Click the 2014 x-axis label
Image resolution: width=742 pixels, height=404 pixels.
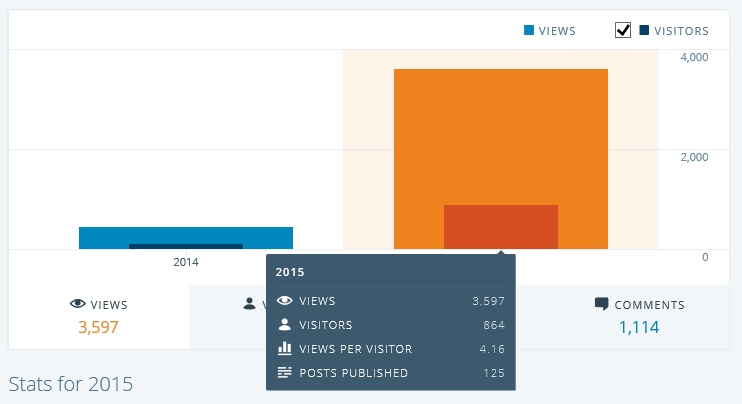(185, 262)
